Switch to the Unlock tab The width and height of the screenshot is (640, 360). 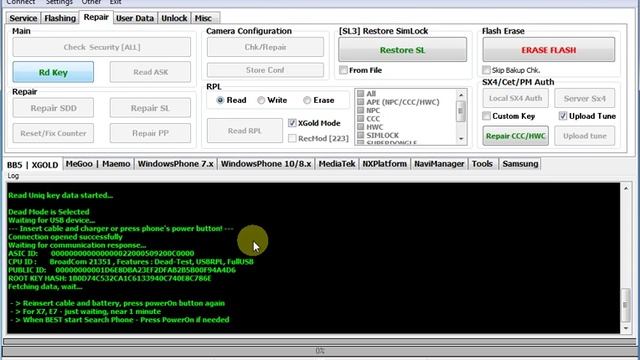(x=174, y=18)
